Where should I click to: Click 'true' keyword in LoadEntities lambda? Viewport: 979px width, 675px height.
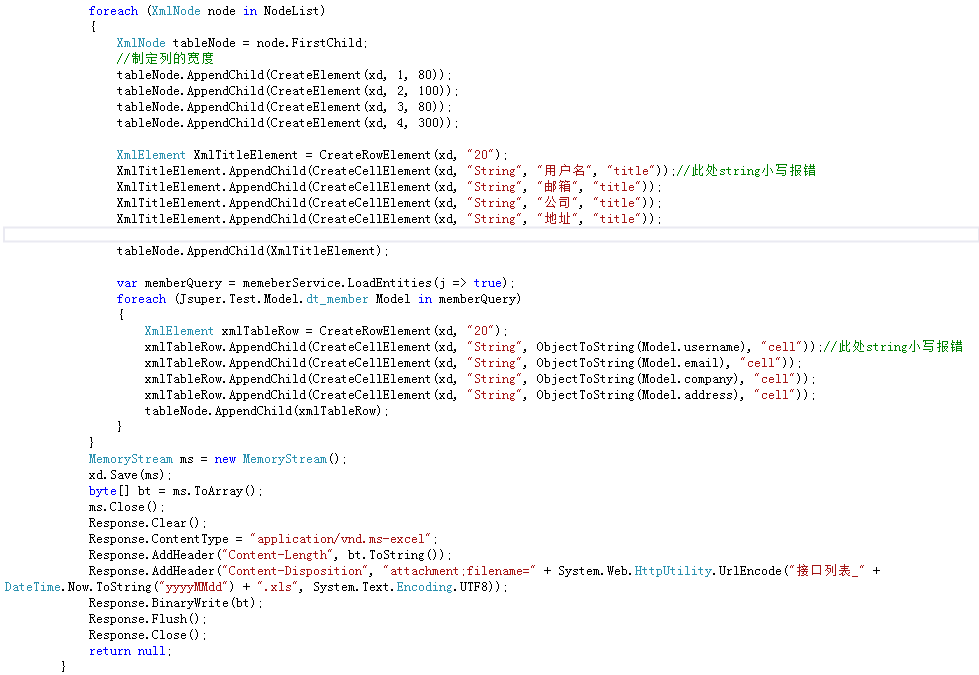pyautogui.click(x=487, y=283)
